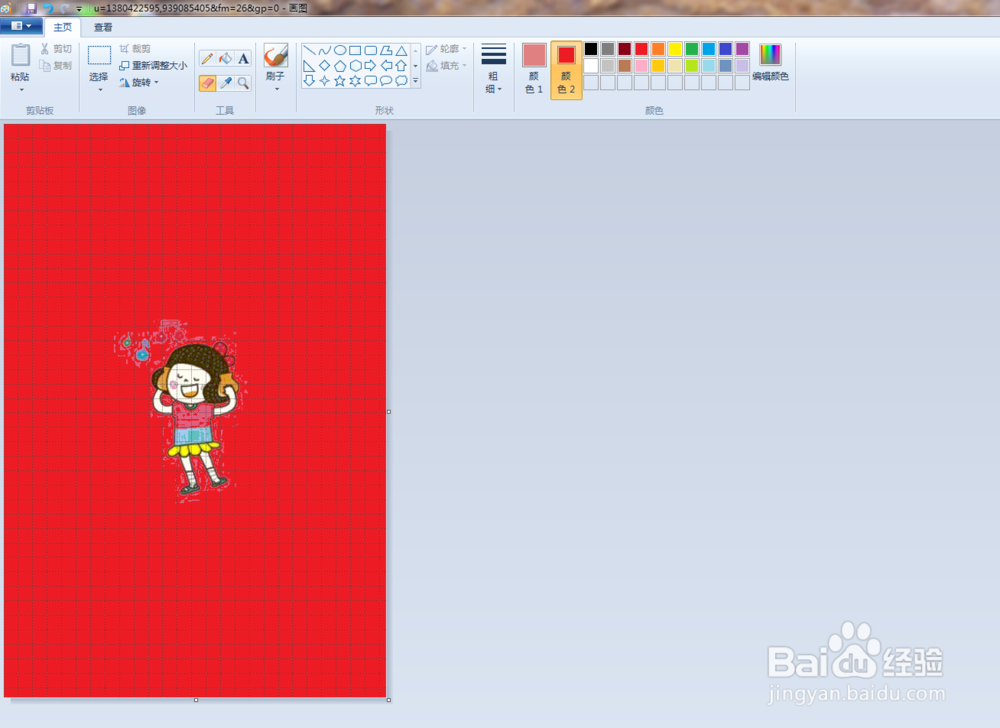Expand the Select (选择) dropdown arrow
Image resolution: width=1000 pixels, height=728 pixels.
[99, 90]
